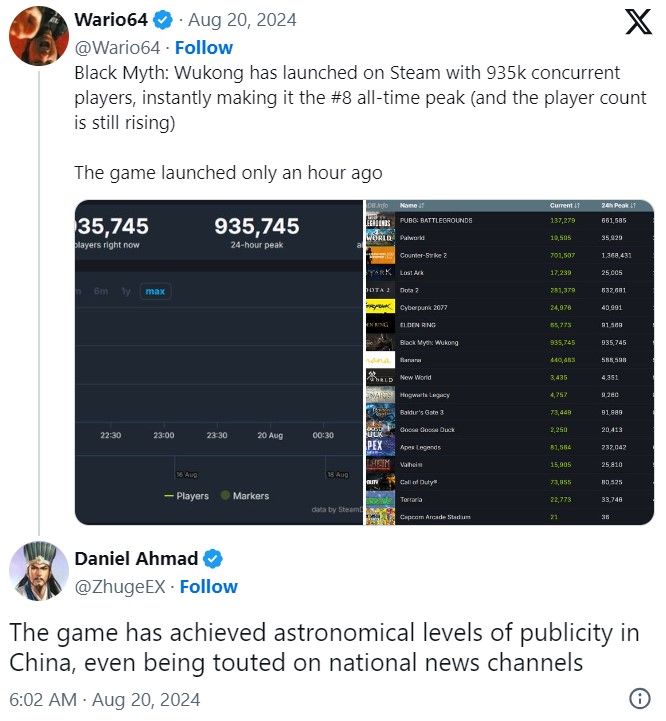Select the max time range option
This screenshot has width=666, height=721.
155,291
